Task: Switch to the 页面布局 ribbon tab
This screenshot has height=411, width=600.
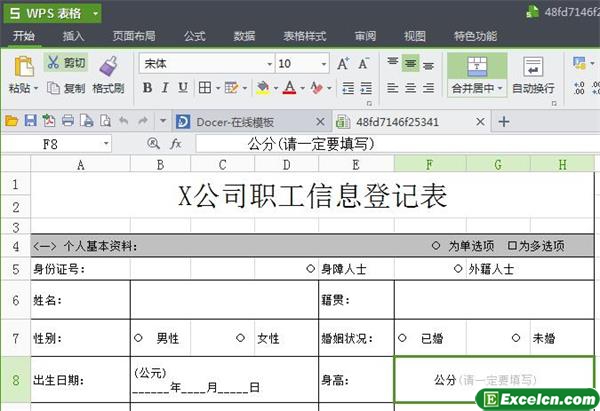Action: pyautogui.click(x=134, y=36)
